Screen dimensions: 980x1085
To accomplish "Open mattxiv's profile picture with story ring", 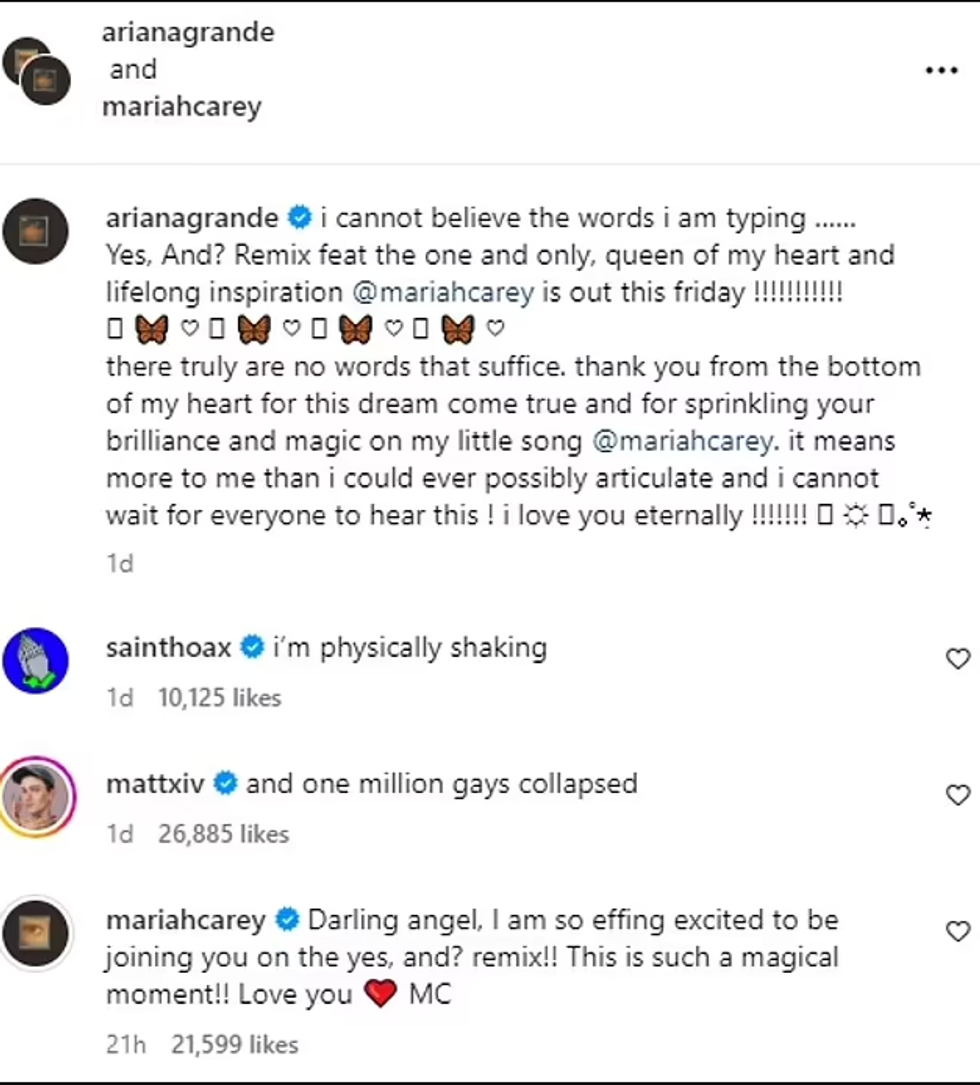I will (36, 797).
